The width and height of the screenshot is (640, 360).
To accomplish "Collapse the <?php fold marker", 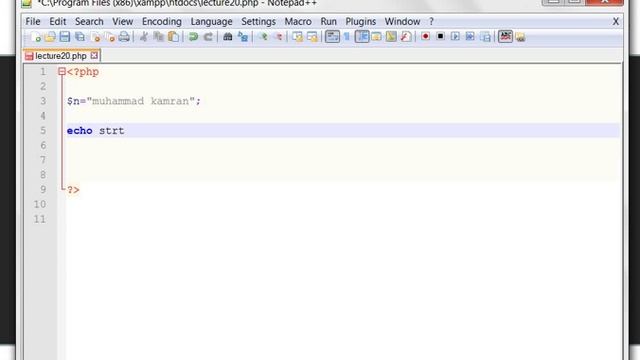I will tap(62, 72).
